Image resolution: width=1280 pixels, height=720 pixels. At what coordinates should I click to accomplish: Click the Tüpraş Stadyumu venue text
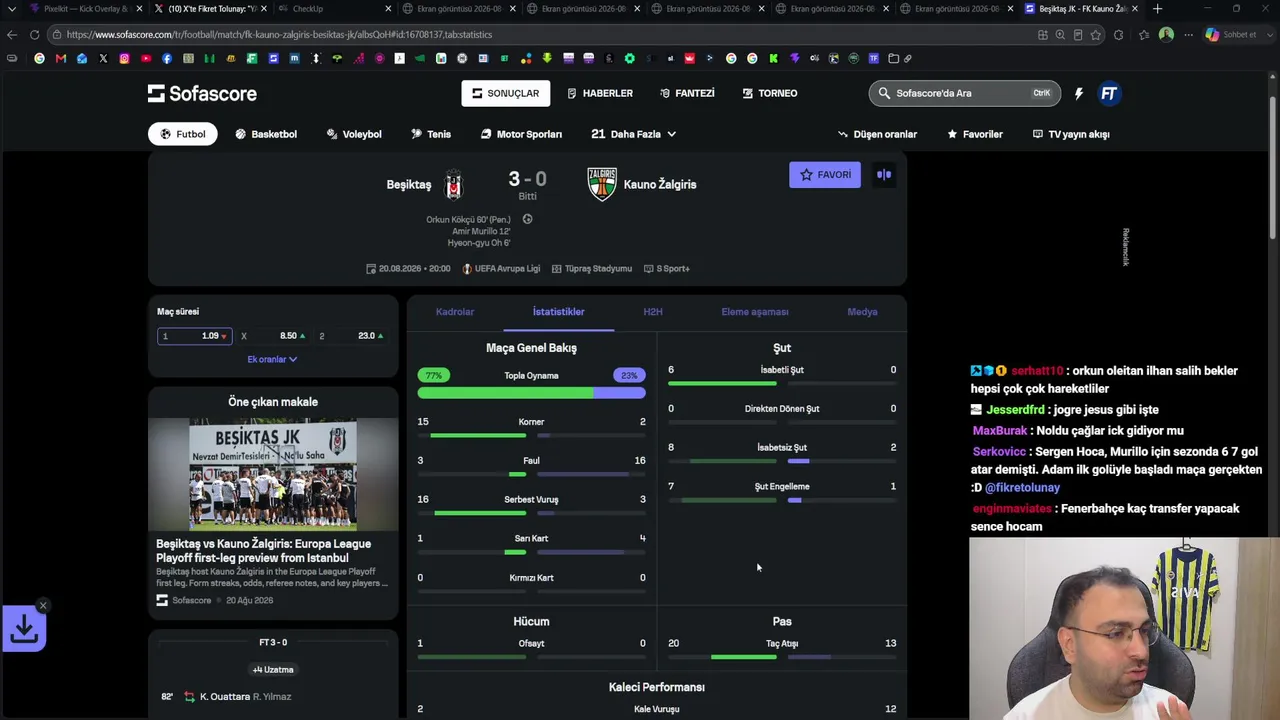[598, 268]
